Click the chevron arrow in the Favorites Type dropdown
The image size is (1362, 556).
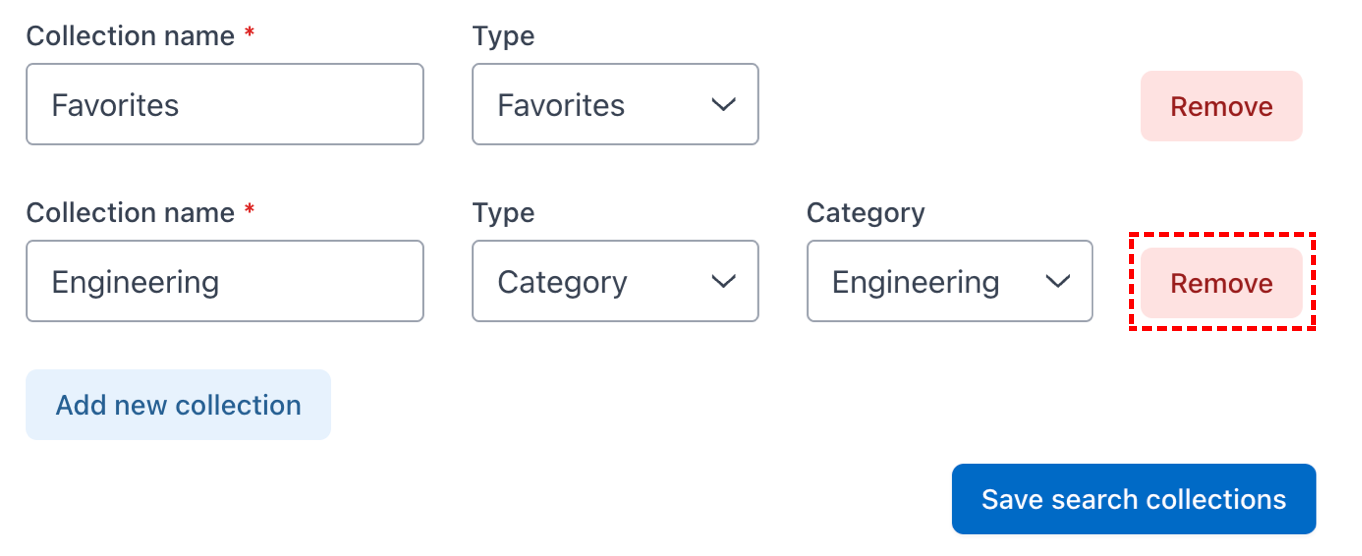pos(723,105)
